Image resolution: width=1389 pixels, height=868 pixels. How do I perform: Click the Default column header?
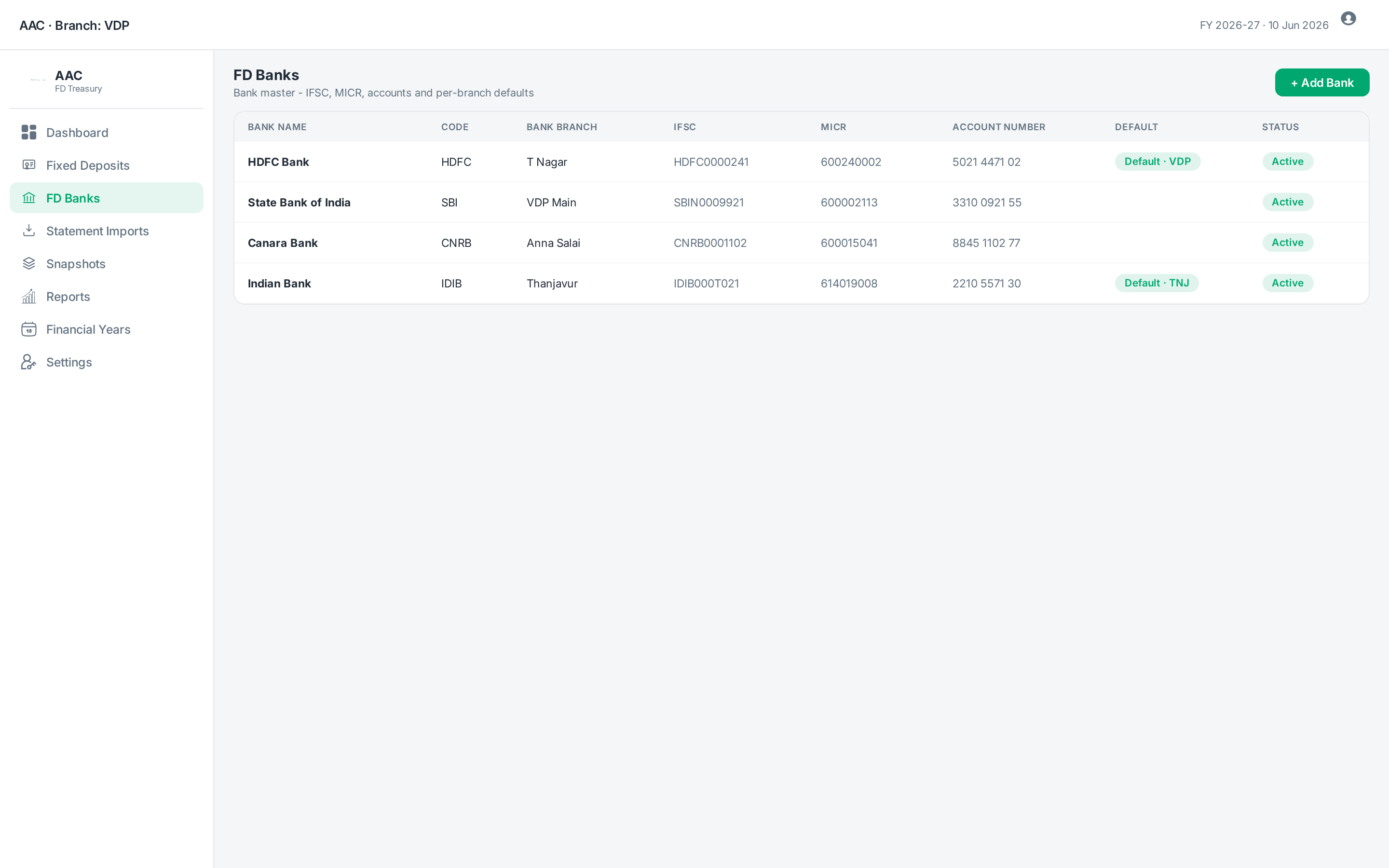coord(1136,127)
